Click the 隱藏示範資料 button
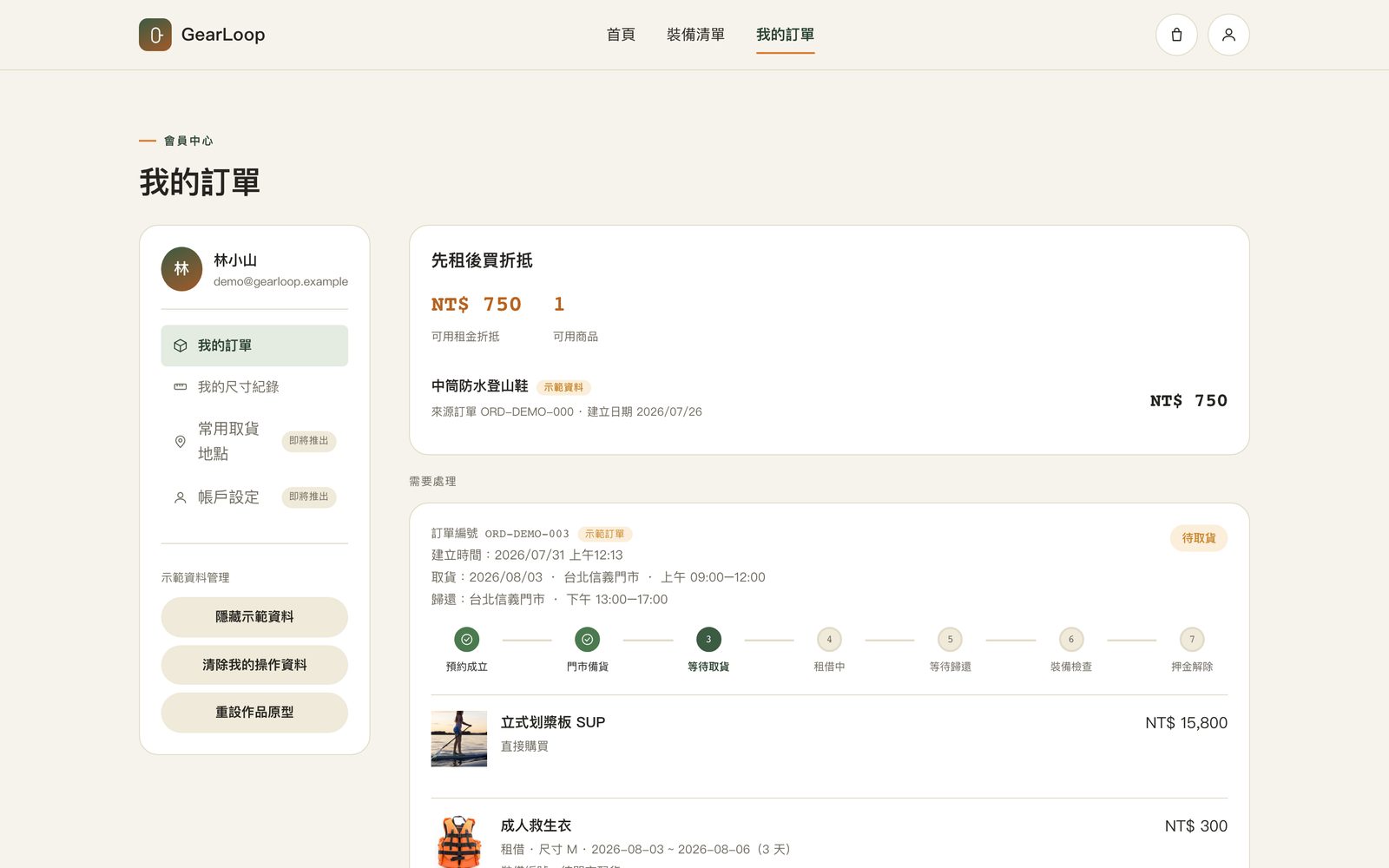The height and width of the screenshot is (868, 1389). (254, 617)
